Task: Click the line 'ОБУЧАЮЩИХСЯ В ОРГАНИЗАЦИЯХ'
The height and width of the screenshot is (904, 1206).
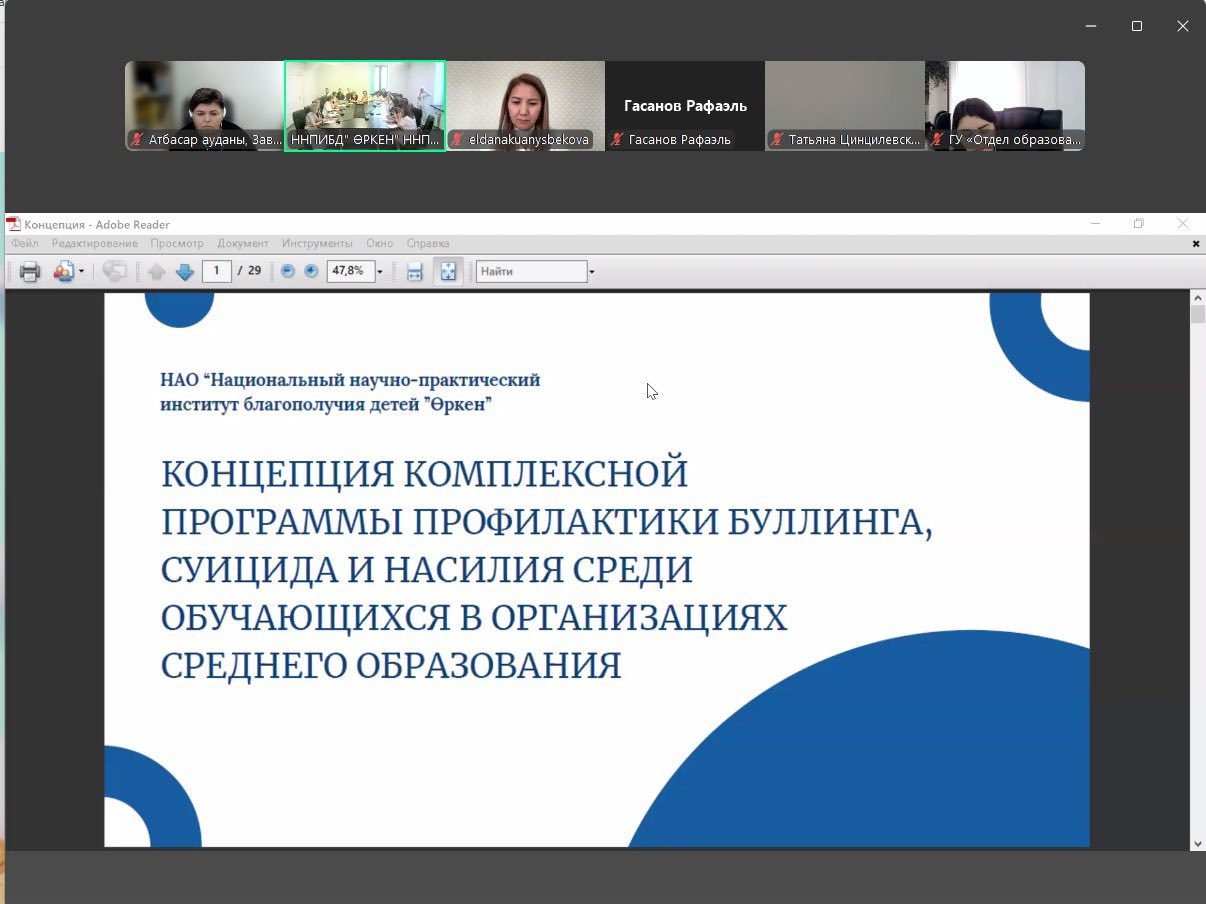Action: [x=475, y=618]
